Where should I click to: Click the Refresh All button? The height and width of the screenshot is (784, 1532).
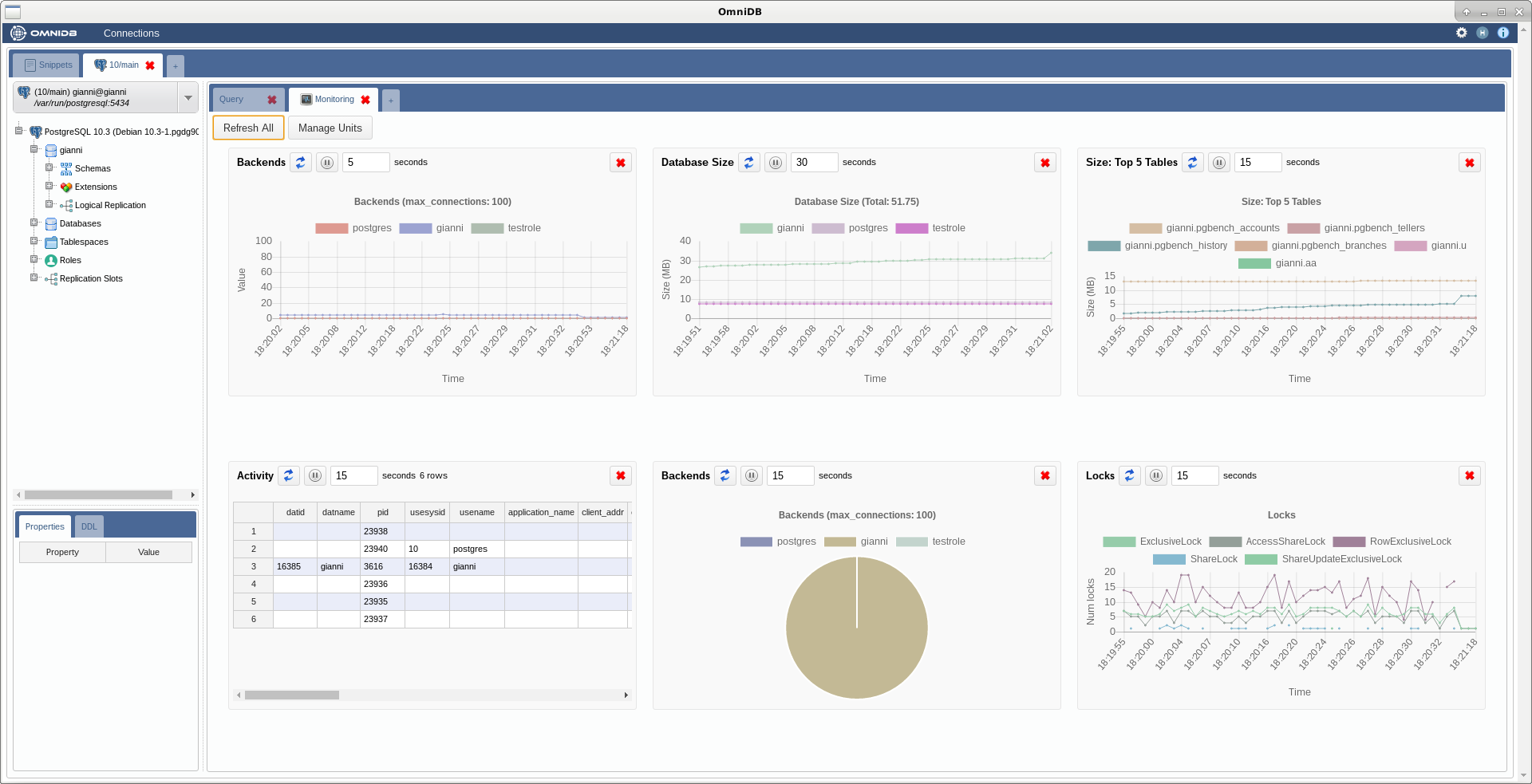pyautogui.click(x=248, y=128)
